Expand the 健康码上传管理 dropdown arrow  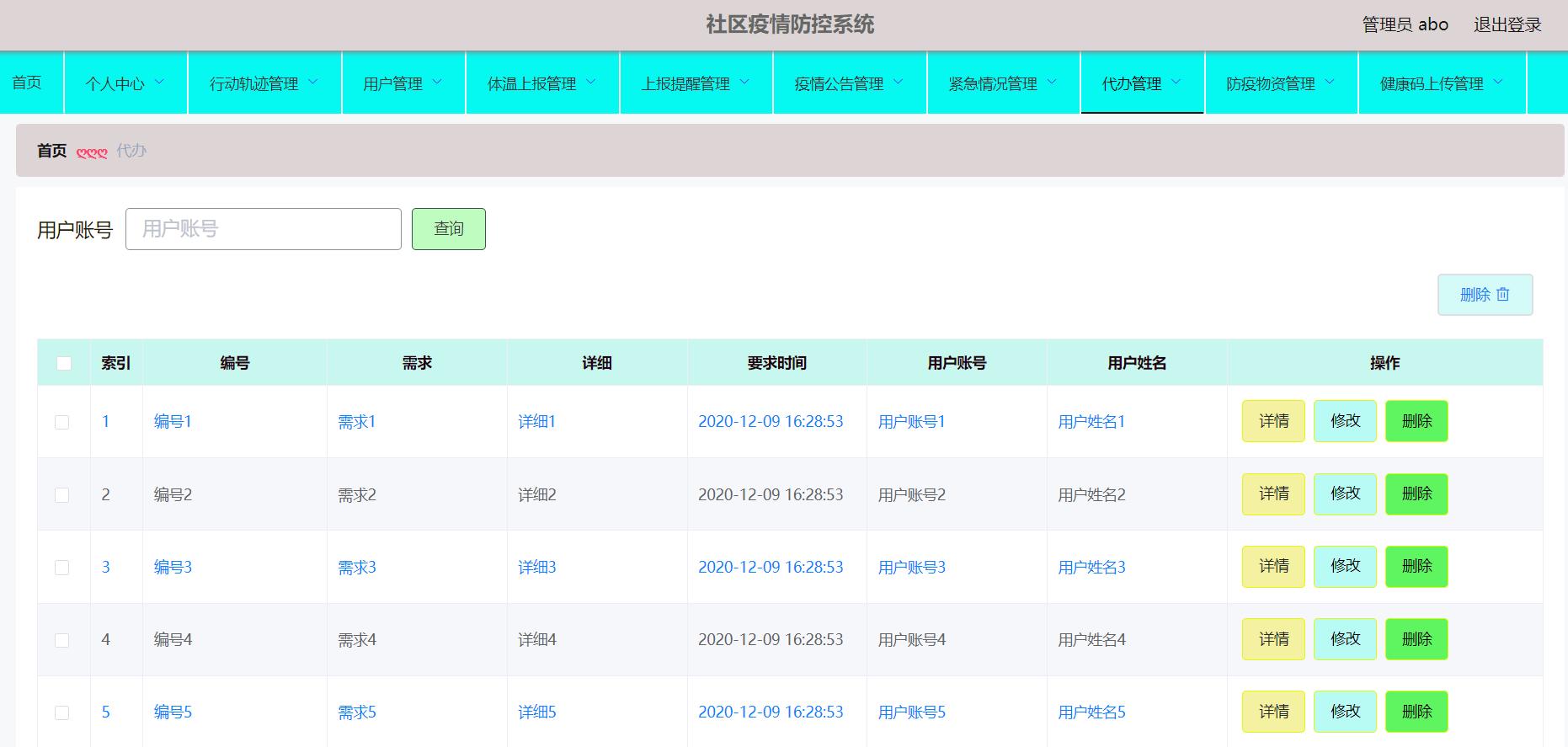pos(1498,83)
